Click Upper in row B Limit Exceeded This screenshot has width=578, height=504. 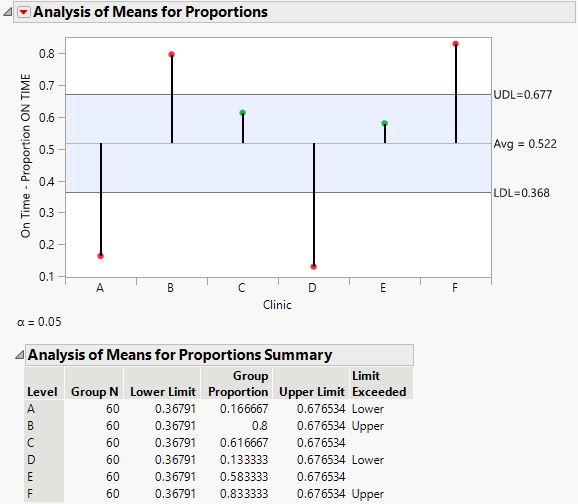pos(368,426)
